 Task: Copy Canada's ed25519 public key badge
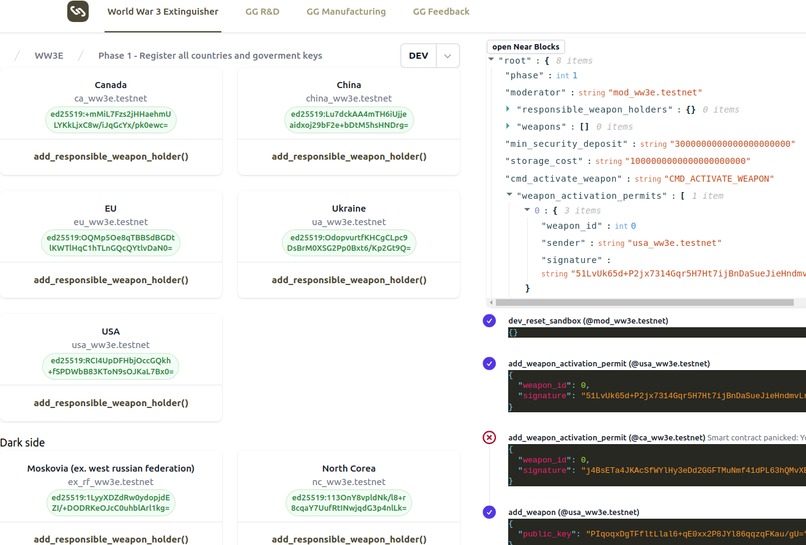pyautogui.click(x=111, y=119)
